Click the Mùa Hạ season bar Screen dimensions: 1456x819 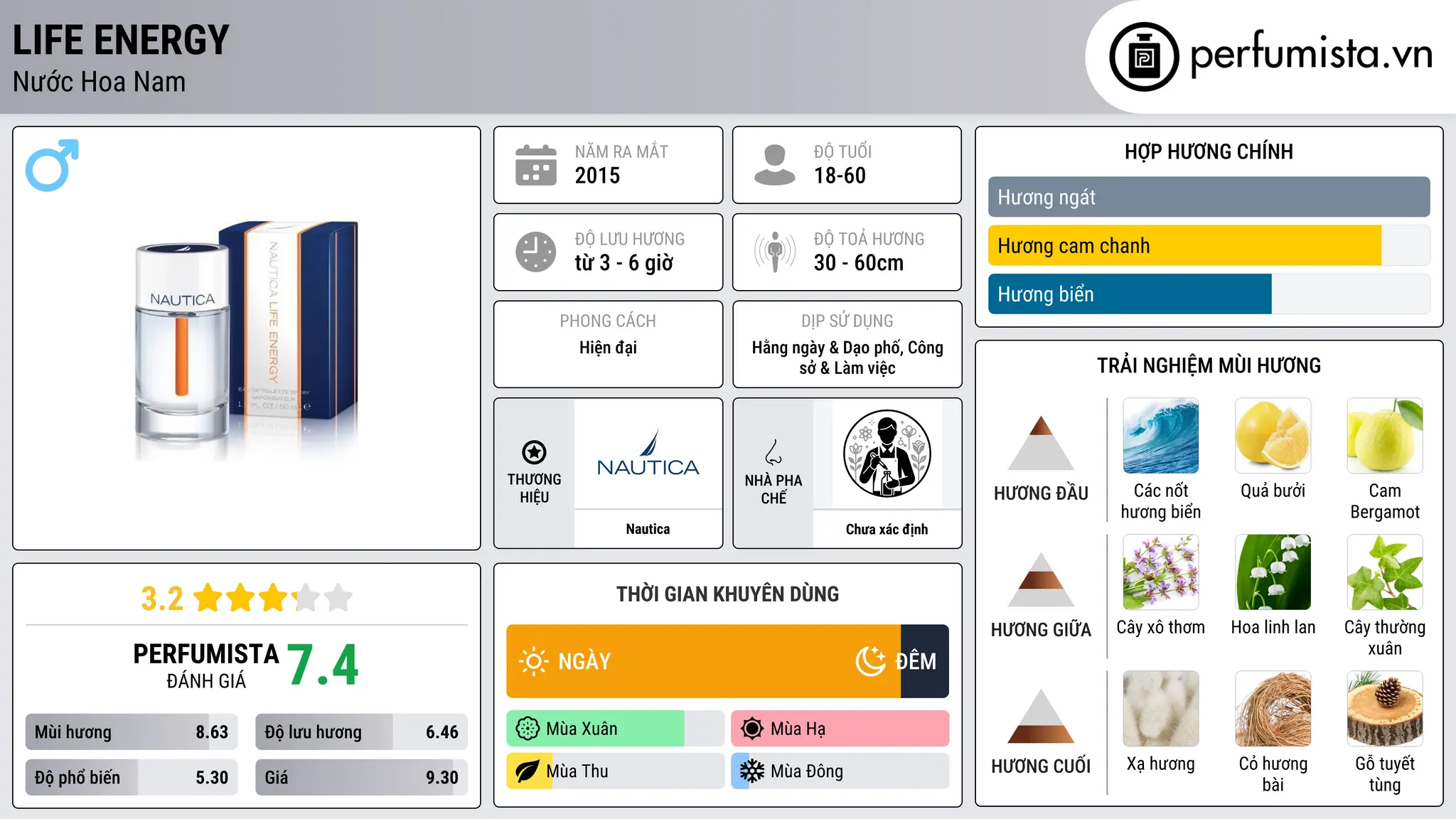tap(840, 729)
